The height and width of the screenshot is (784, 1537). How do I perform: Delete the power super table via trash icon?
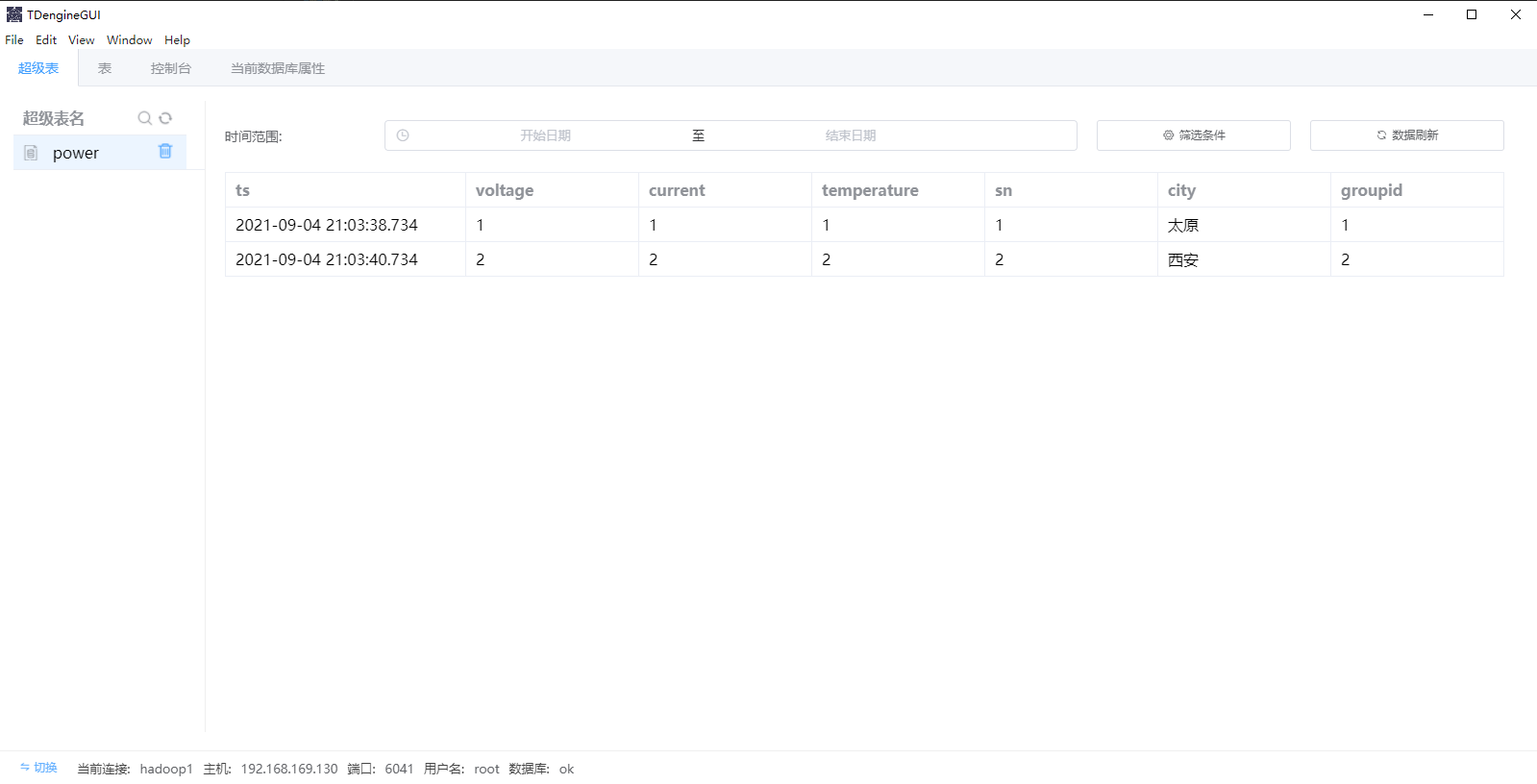(165, 152)
